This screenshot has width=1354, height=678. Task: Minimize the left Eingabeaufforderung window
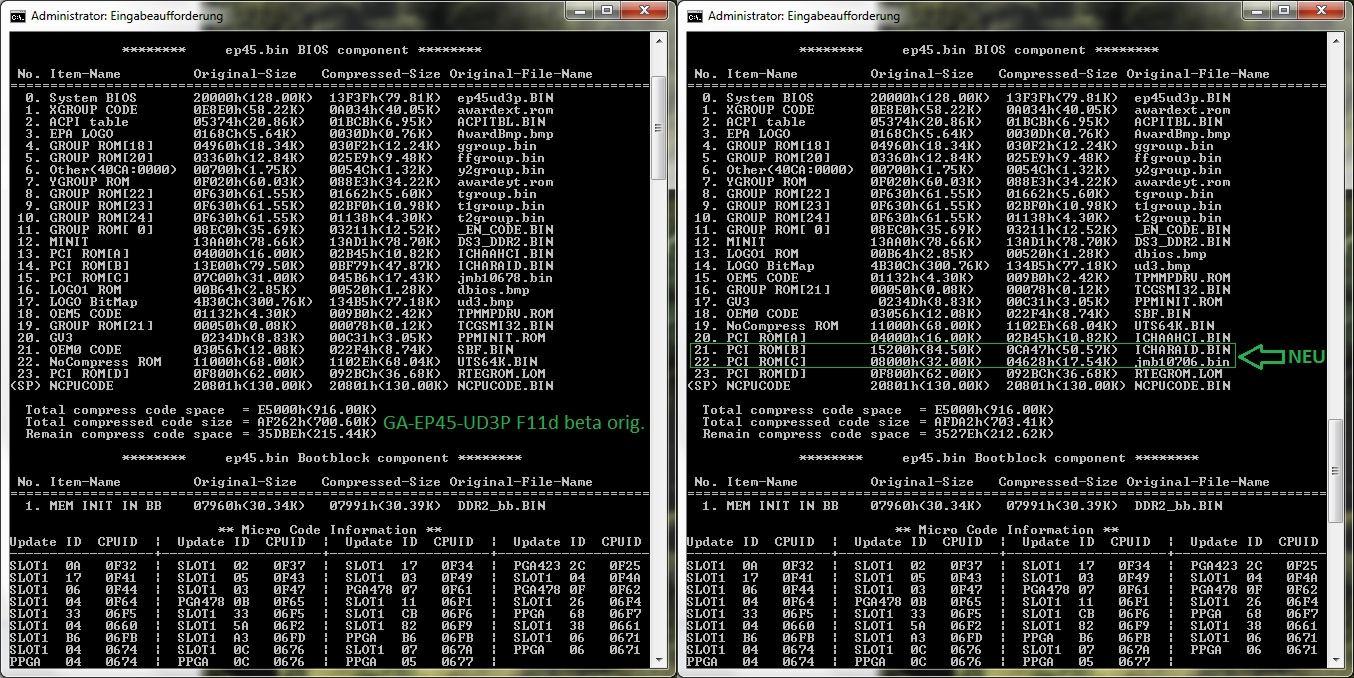582,11
